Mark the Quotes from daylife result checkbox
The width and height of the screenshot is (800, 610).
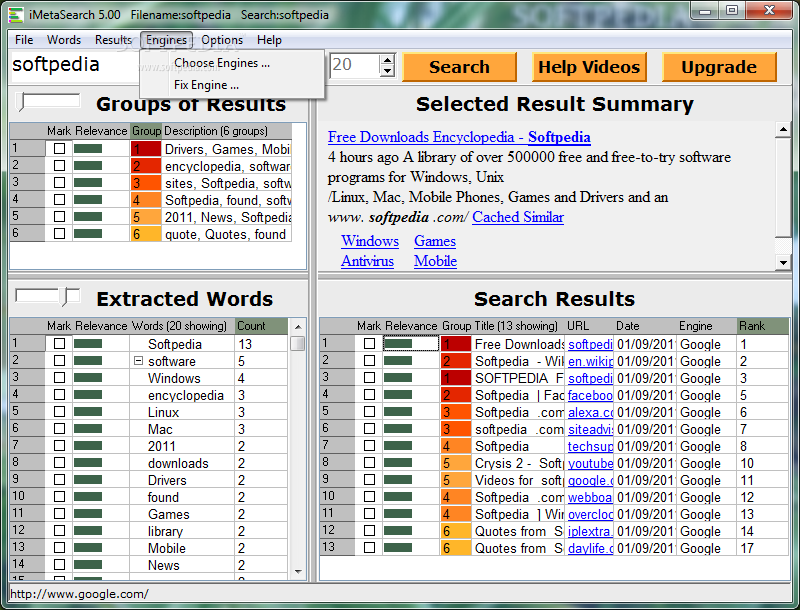370,548
